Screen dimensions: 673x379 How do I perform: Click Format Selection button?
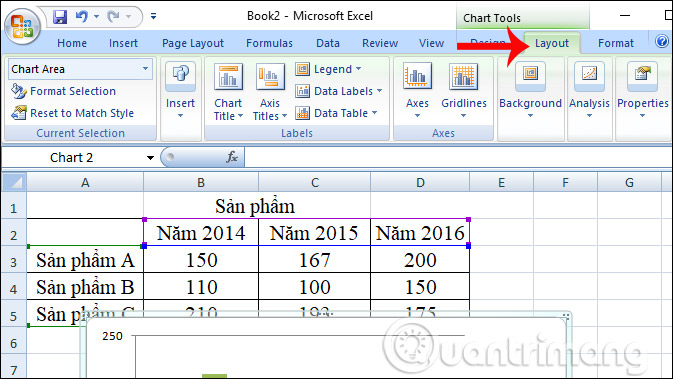64,91
